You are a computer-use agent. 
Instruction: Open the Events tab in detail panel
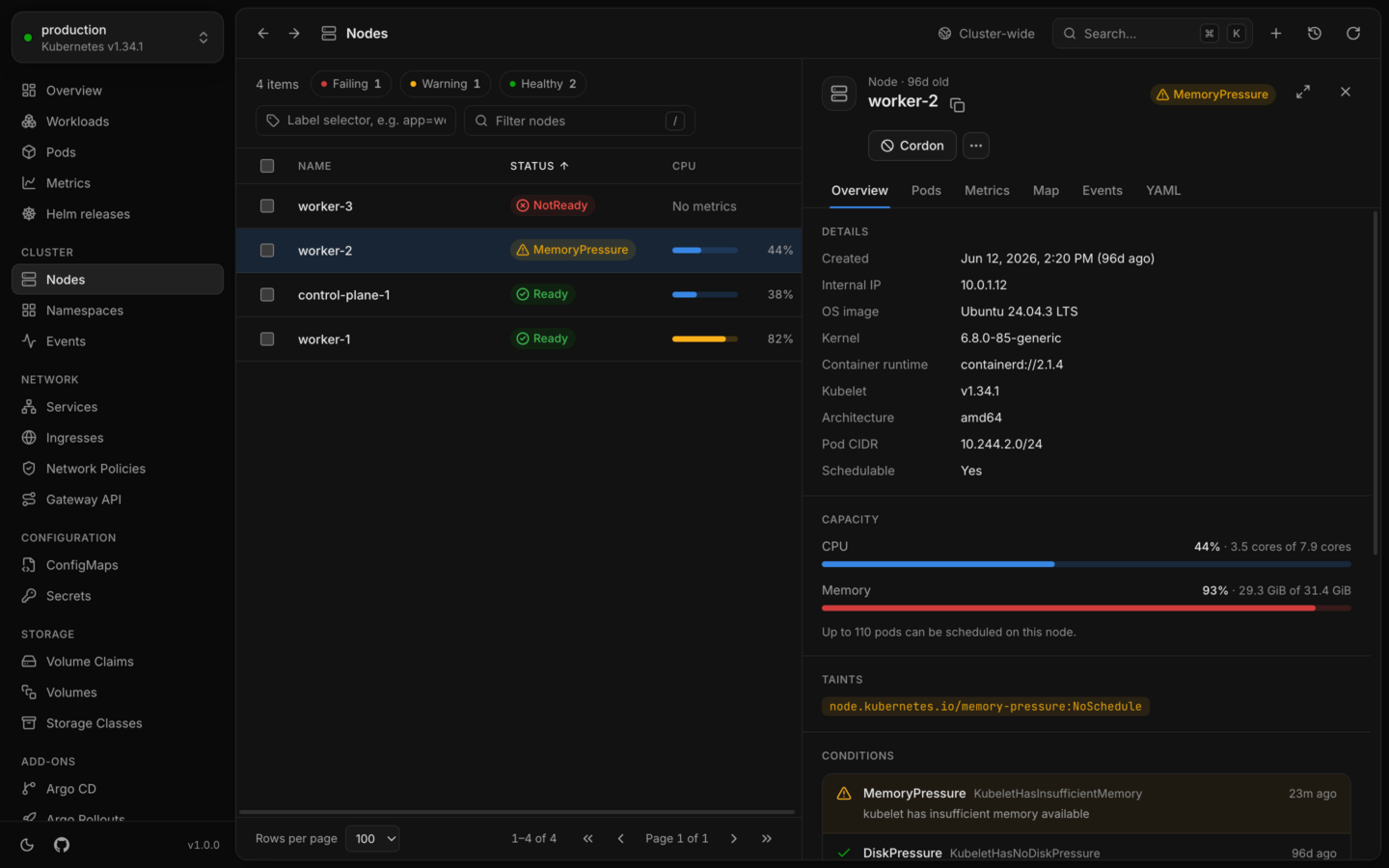coord(1103,191)
